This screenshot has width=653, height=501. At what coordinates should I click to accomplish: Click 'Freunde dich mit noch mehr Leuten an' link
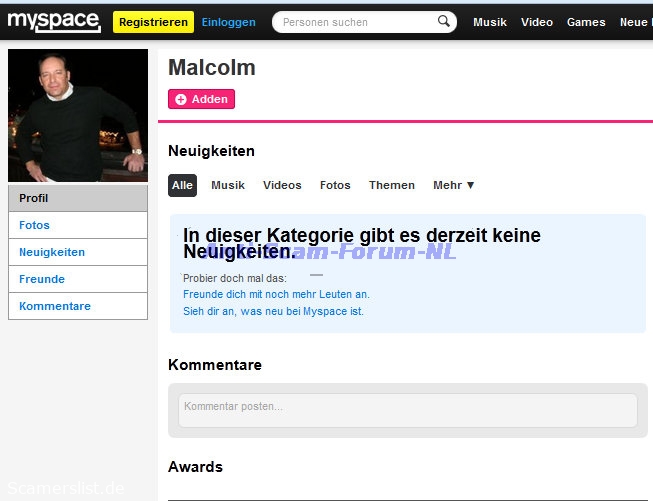[276, 294]
